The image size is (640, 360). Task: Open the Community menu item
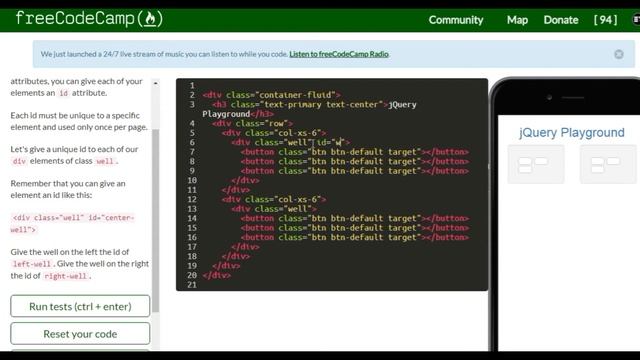point(456,20)
